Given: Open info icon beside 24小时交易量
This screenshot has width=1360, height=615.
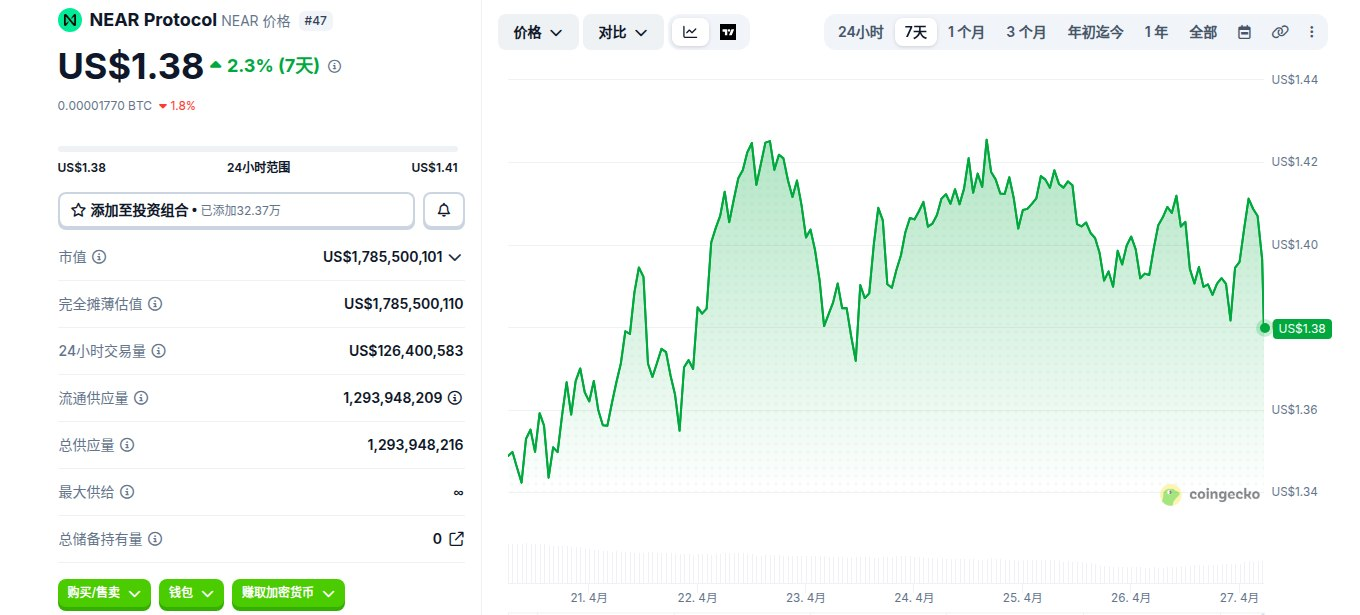Looking at the screenshot, I should [x=158, y=351].
